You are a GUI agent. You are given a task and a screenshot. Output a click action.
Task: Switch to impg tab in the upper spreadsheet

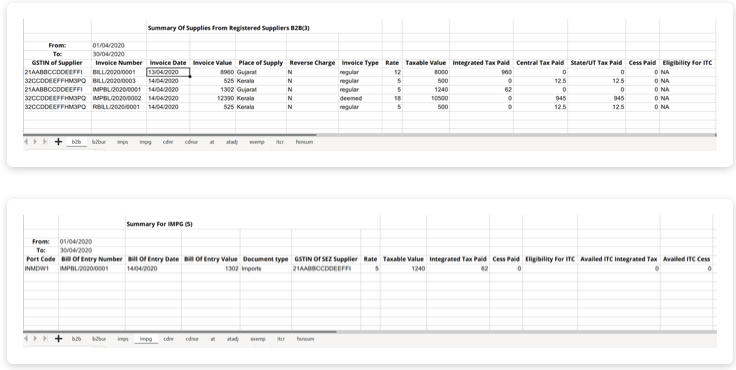[x=146, y=142]
